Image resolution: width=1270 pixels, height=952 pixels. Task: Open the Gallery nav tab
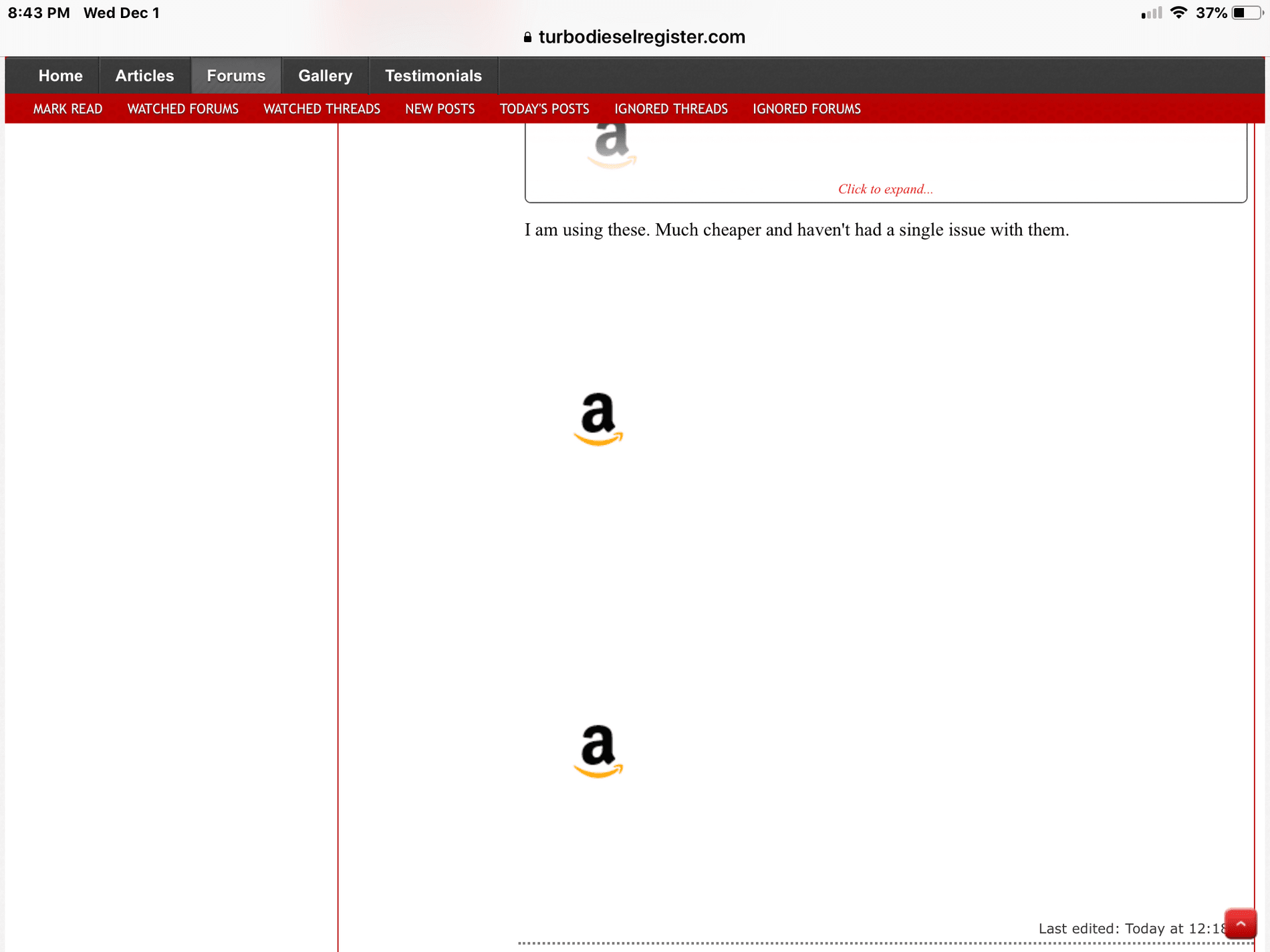(325, 75)
